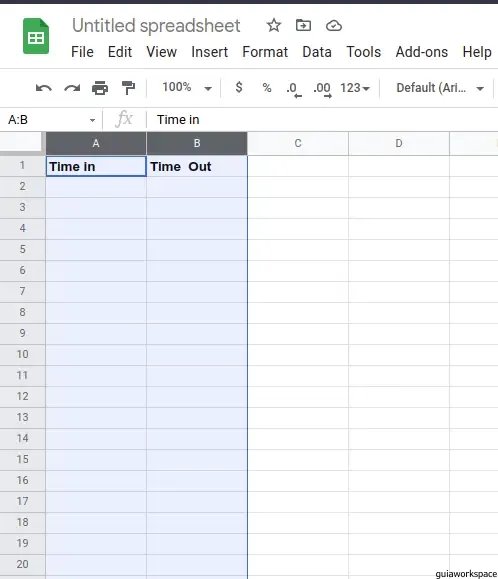Apply percent format button
498x579 pixels.
[267, 88]
